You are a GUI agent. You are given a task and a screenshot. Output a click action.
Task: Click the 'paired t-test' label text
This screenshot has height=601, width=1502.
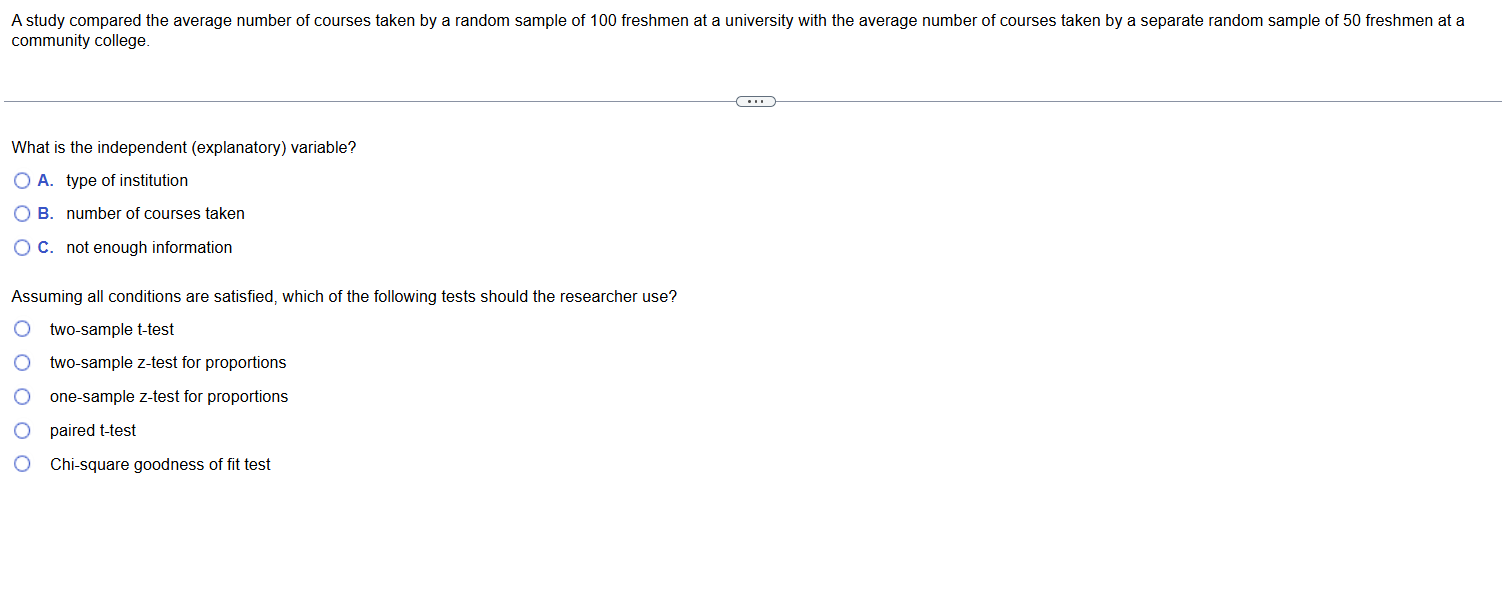coord(93,431)
